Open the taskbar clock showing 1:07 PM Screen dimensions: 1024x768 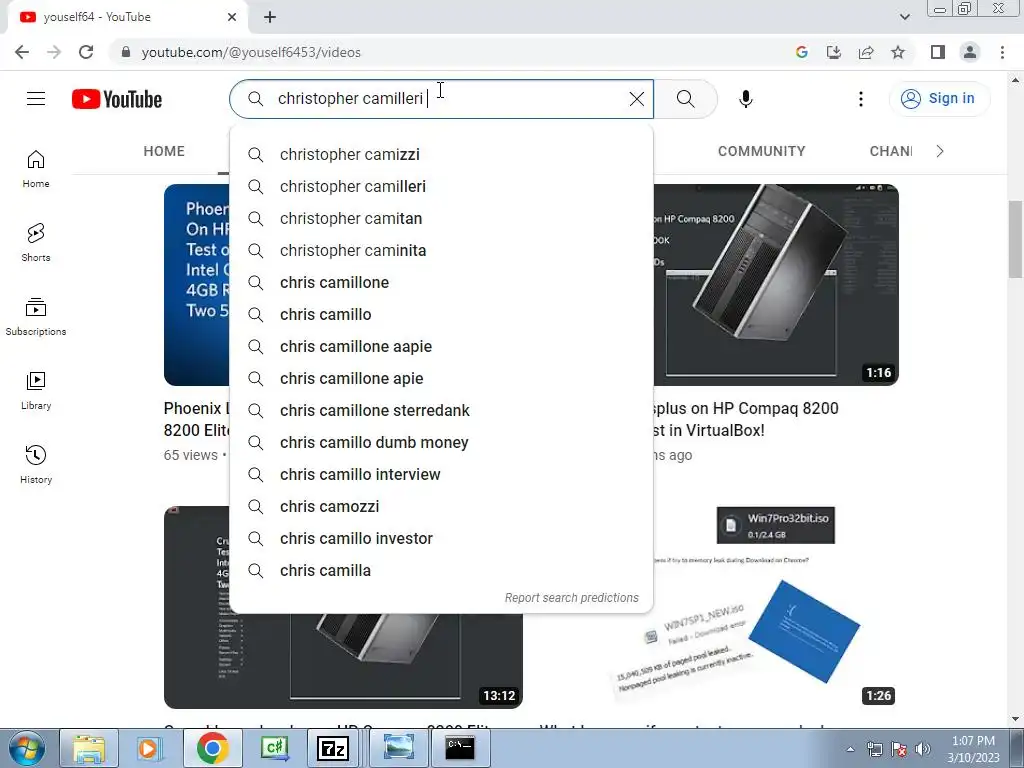click(973, 749)
